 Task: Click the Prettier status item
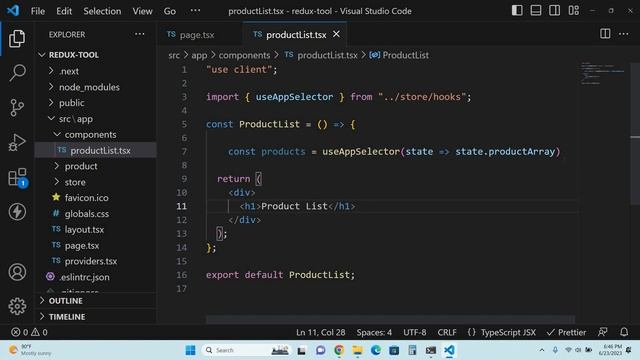pyautogui.click(x=566, y=332)
